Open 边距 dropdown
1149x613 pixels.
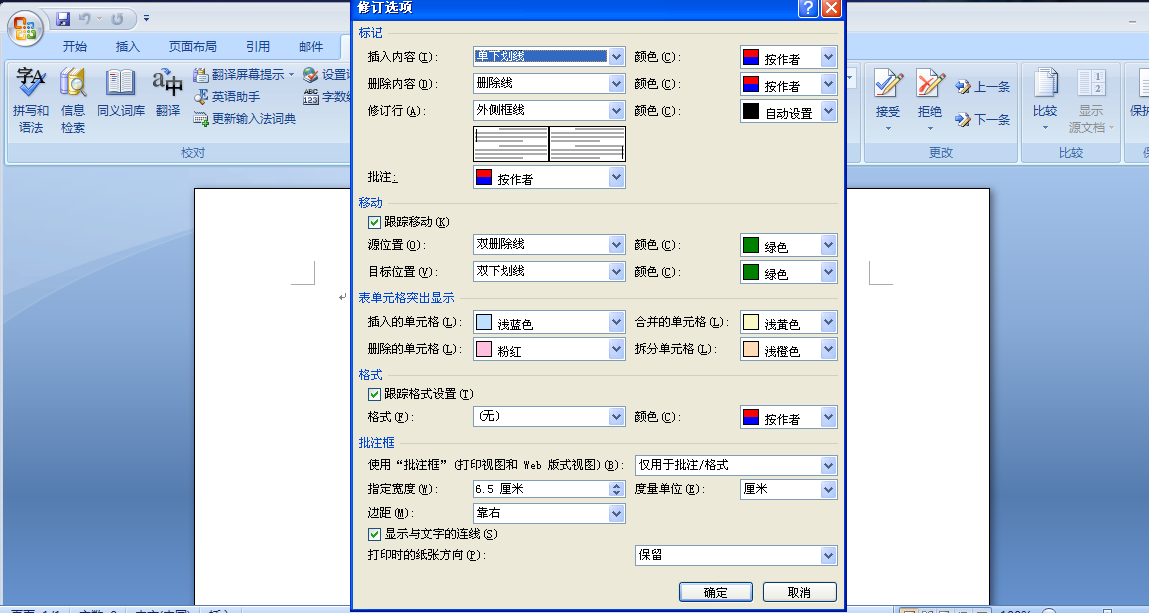(549, 513)
